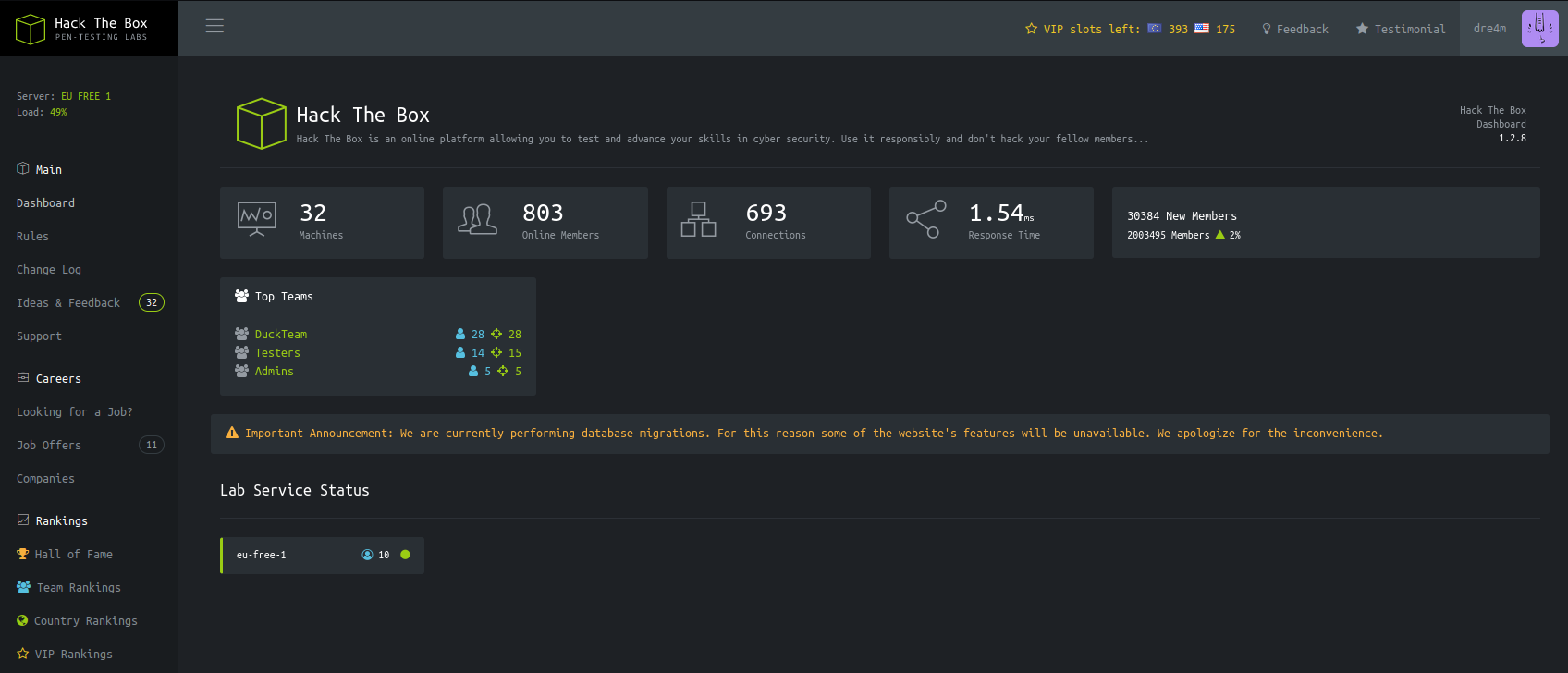
Task: Open the Hall of Fame
Action: tap(74, 554)
